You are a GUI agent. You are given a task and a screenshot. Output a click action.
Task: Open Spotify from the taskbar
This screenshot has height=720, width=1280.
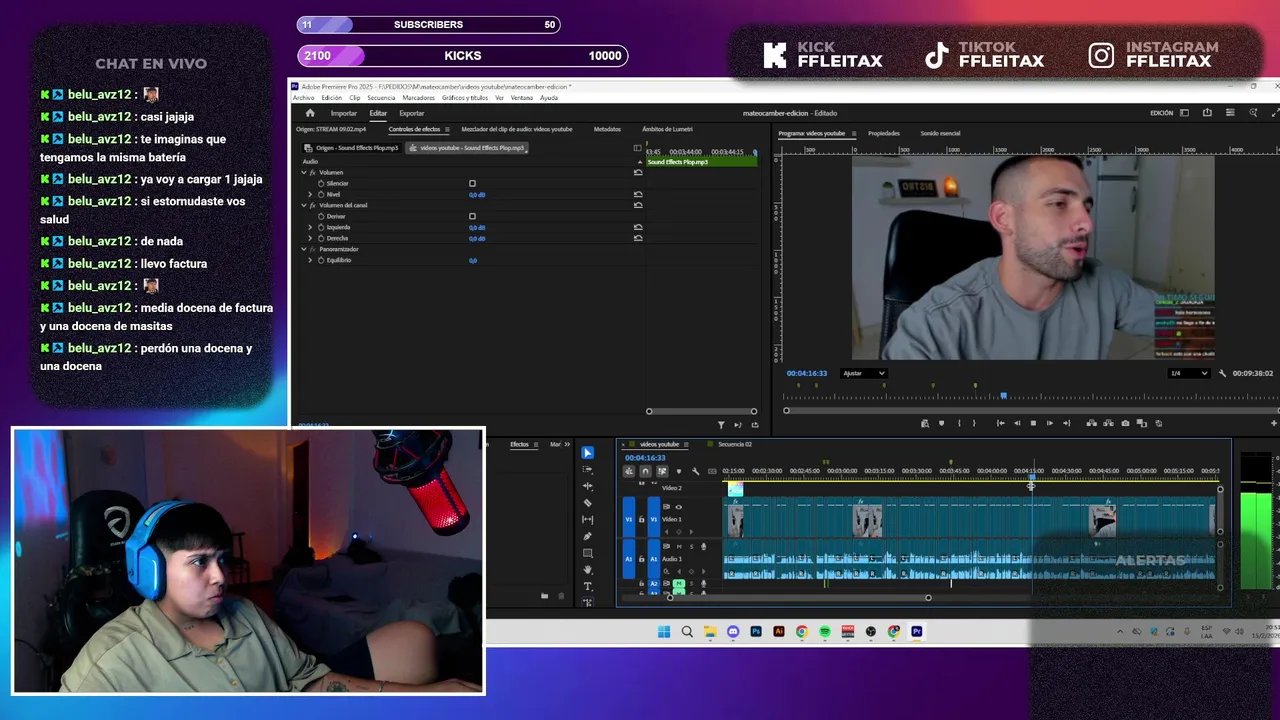(x=825, y=632)
